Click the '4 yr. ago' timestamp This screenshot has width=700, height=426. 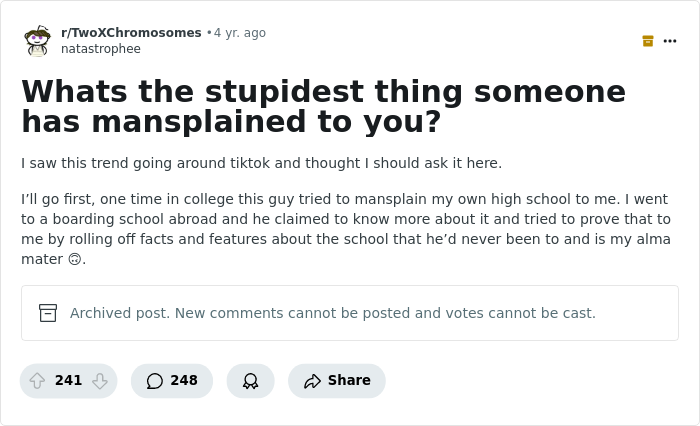240,33
